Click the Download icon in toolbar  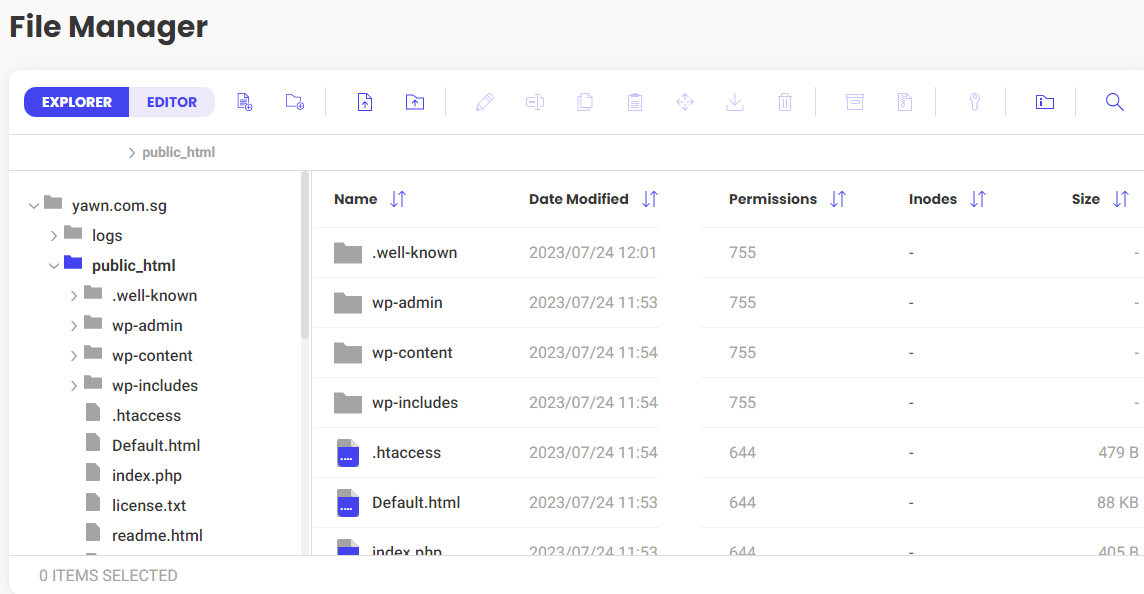pos(735,102)
